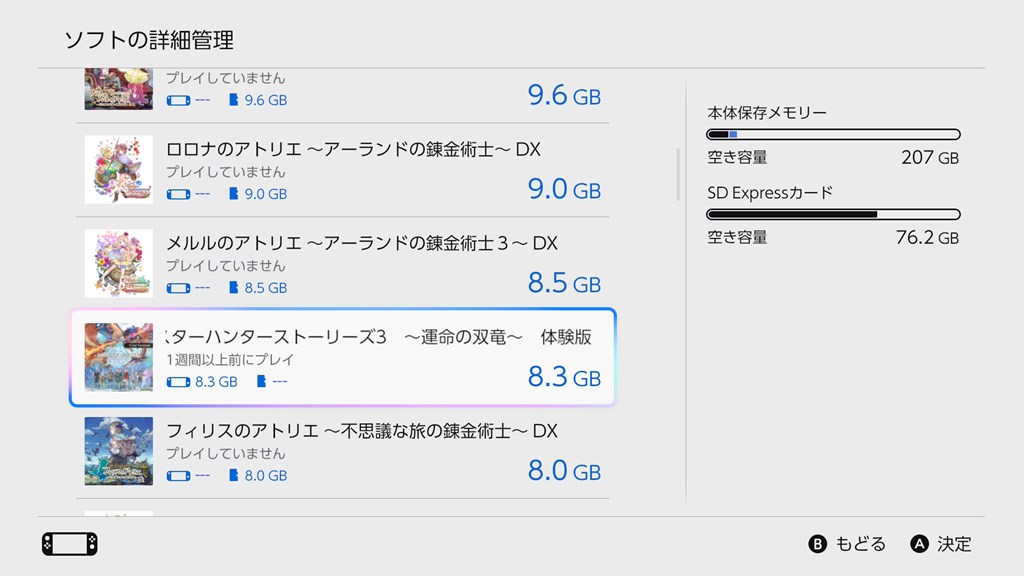Click the B button icon for もどる
This screenshot has height=576, width=1024.
click(817, 544)
